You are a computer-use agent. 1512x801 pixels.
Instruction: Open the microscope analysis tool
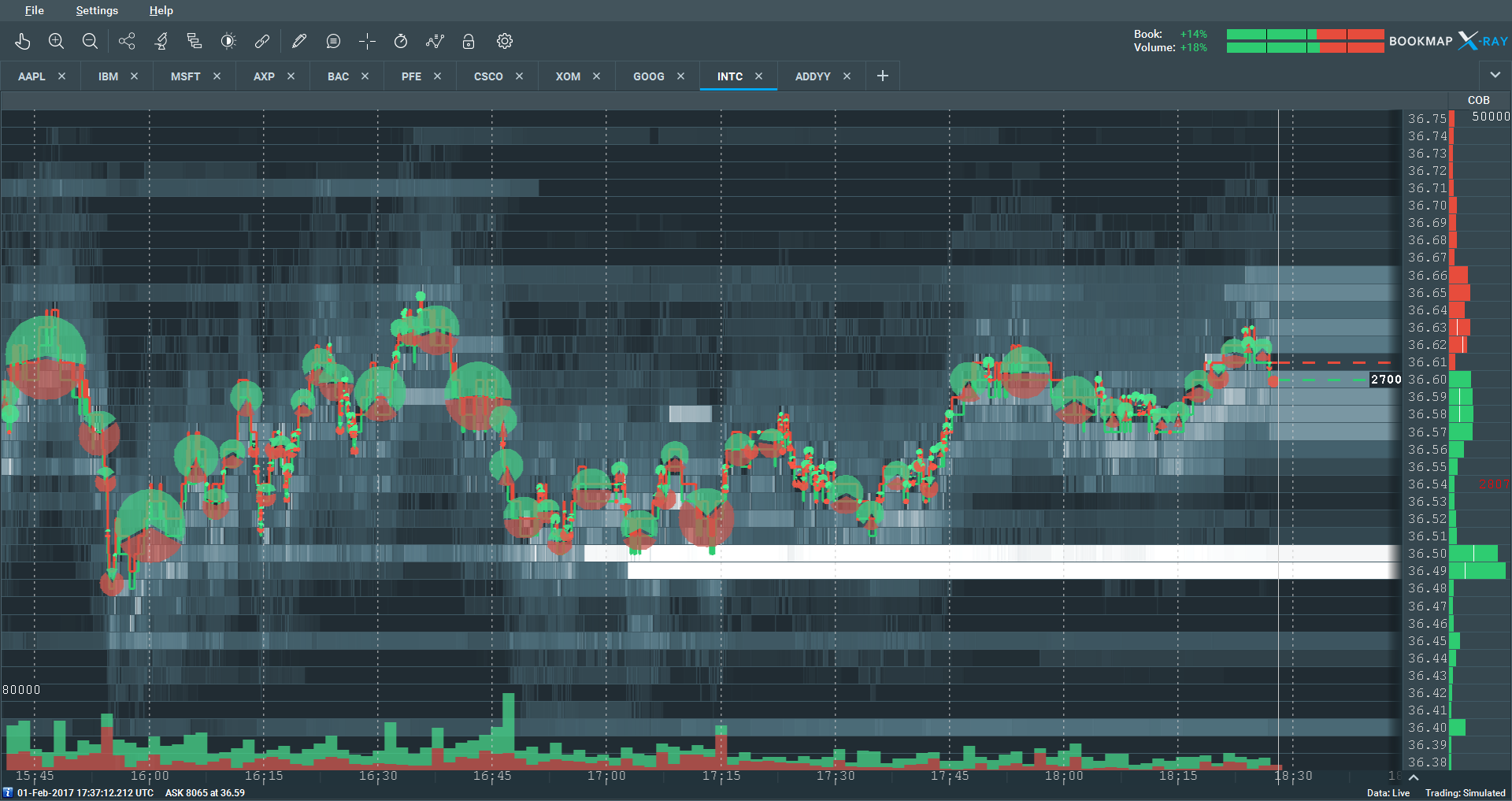coord(161,41)
